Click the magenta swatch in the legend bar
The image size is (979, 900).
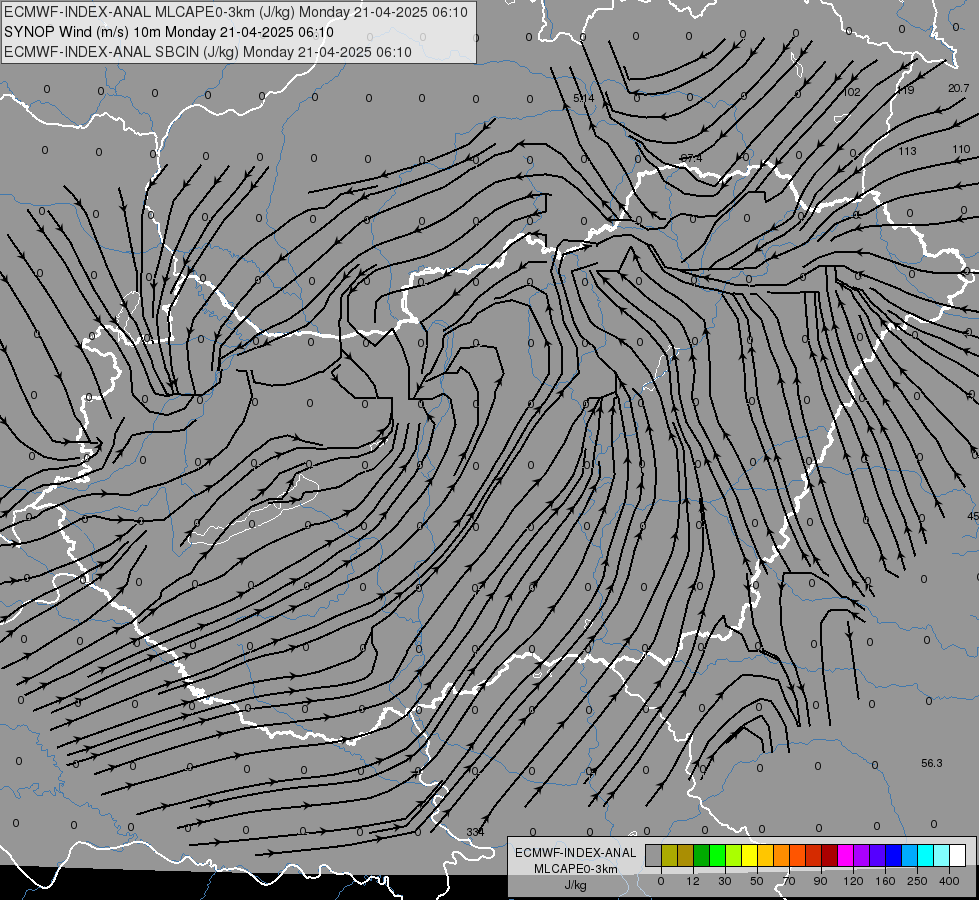click(x=845, y=855)
